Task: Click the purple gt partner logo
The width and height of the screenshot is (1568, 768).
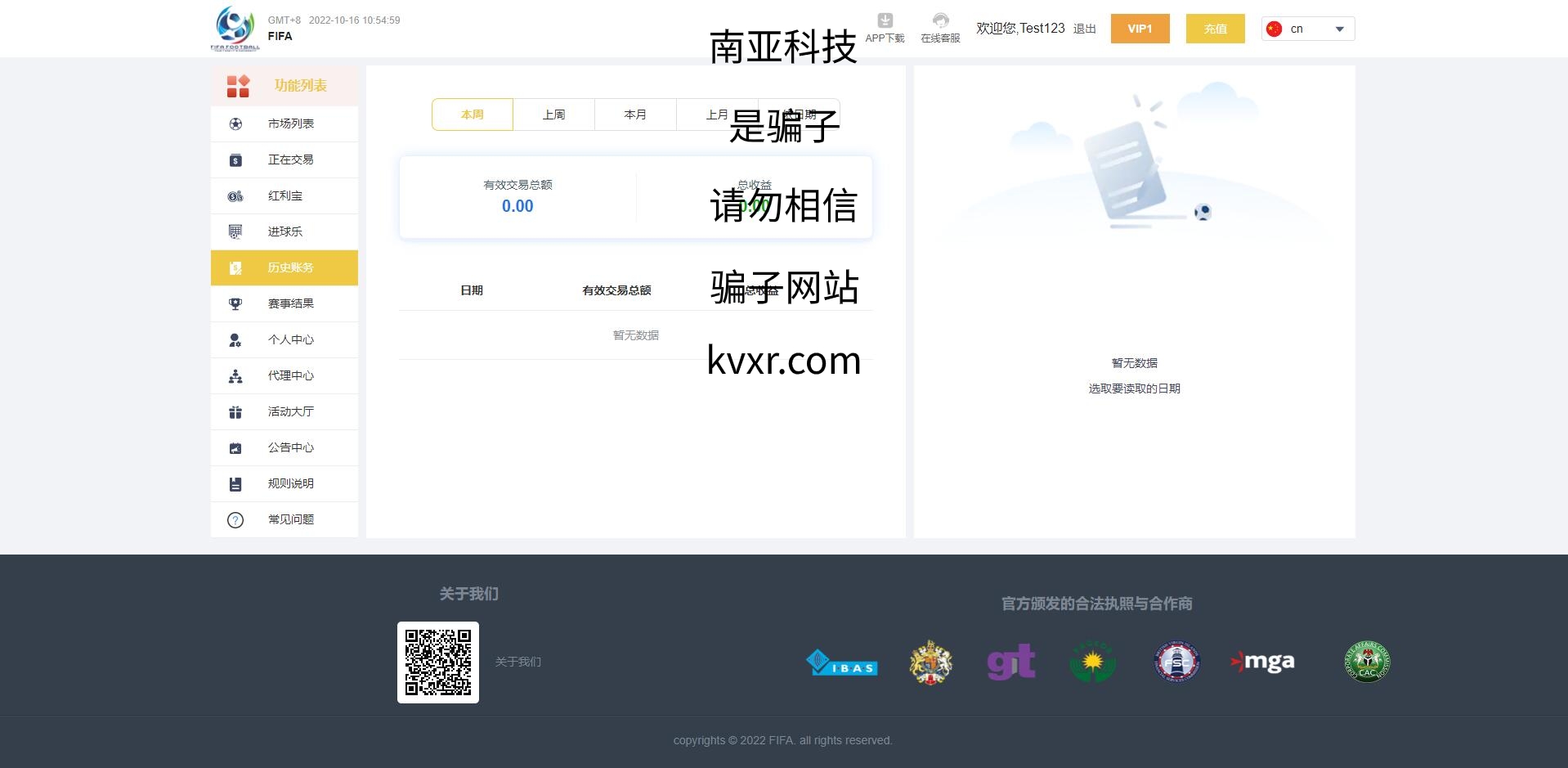Action: coord(1011,662)
